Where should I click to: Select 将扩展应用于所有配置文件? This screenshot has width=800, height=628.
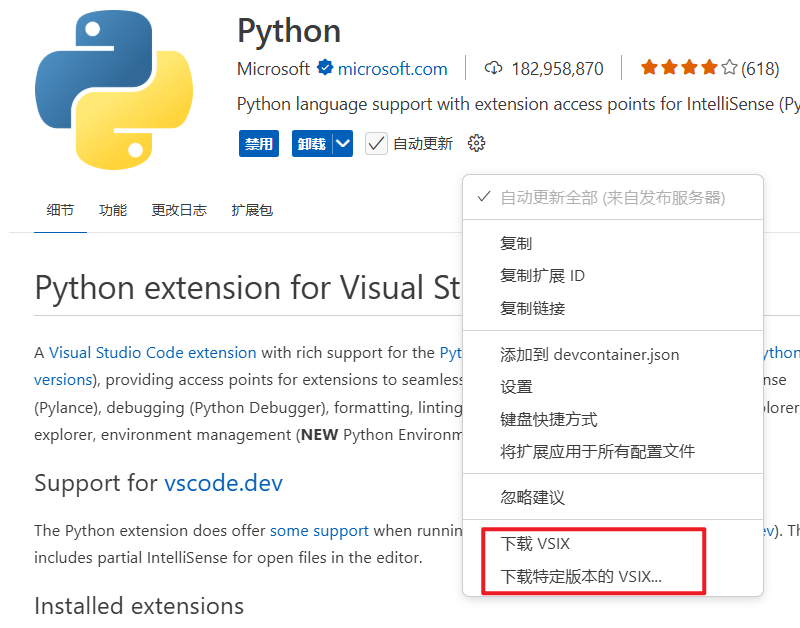tap(613, 451)
